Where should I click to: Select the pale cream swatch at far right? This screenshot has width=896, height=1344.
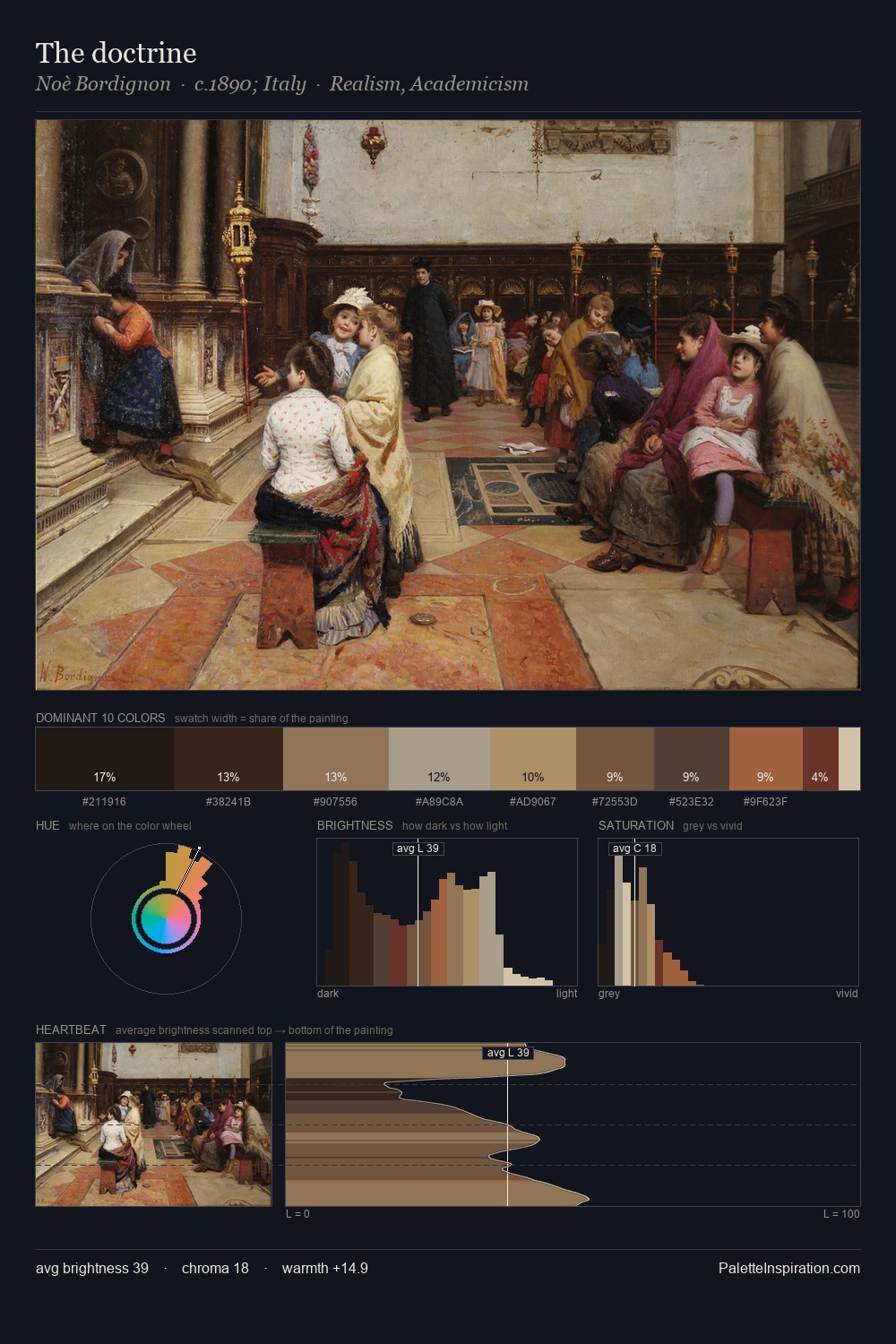[x=849, y=759]
